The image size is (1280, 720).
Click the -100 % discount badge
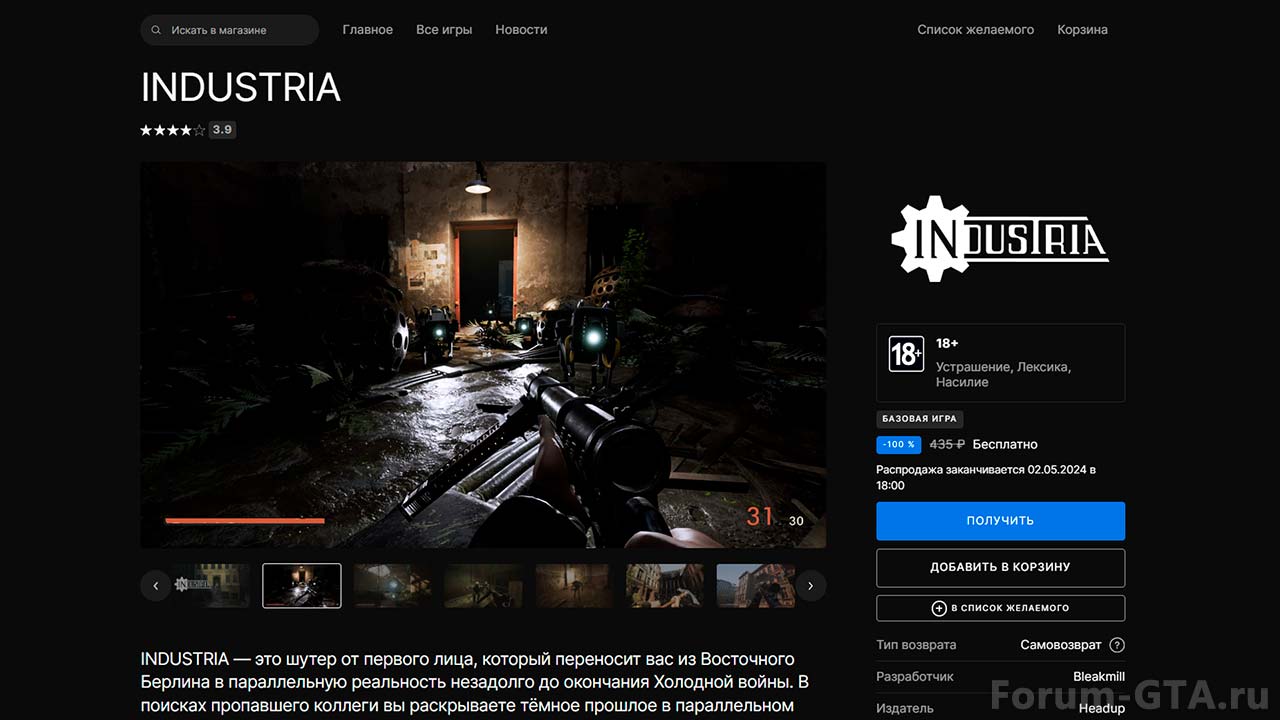(899, 445)
